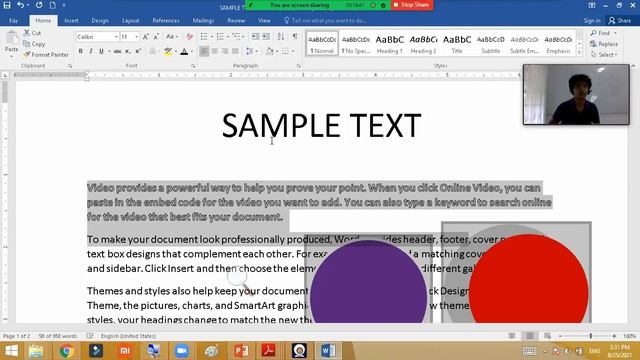
Task: Click Sign in link
Action: [592, 20]
